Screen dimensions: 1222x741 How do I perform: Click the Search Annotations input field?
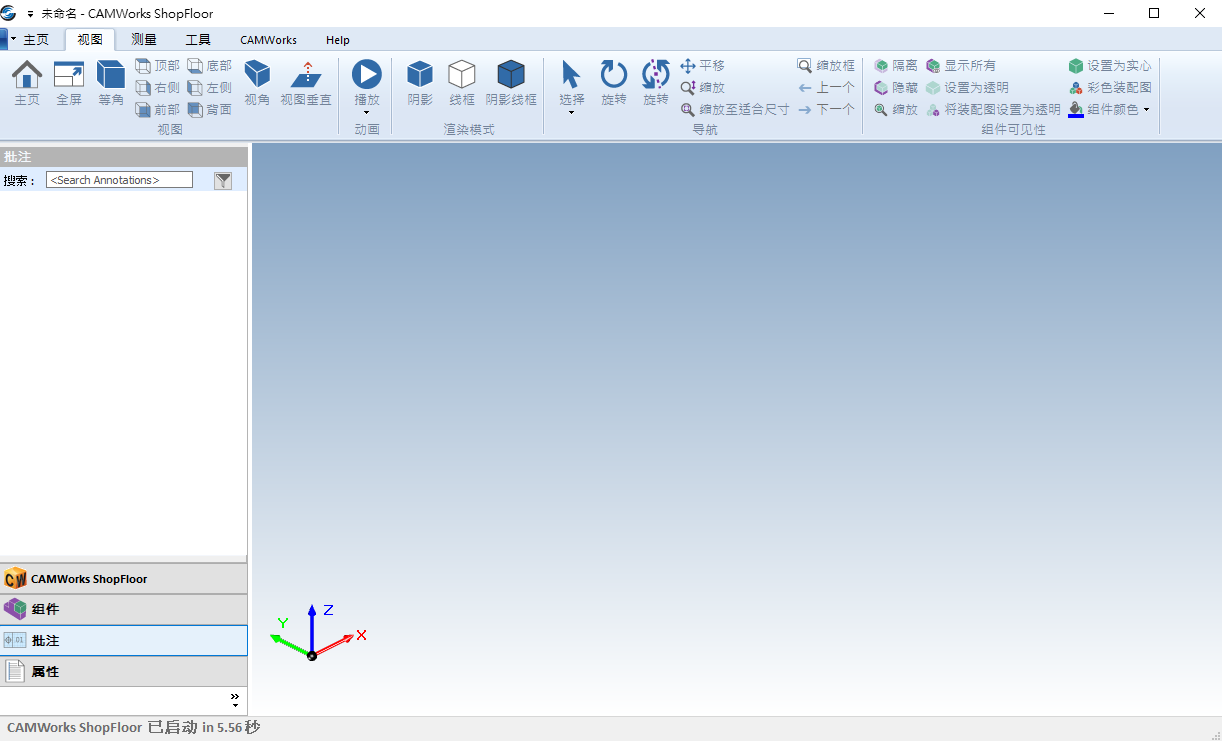click(x=119, y=180)
